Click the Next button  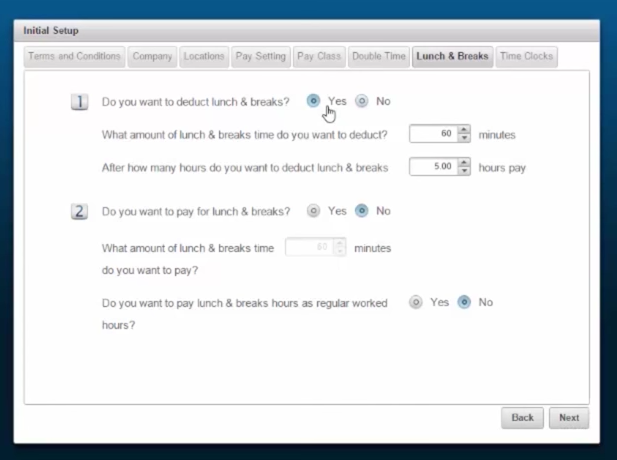(x=569, y=418)
